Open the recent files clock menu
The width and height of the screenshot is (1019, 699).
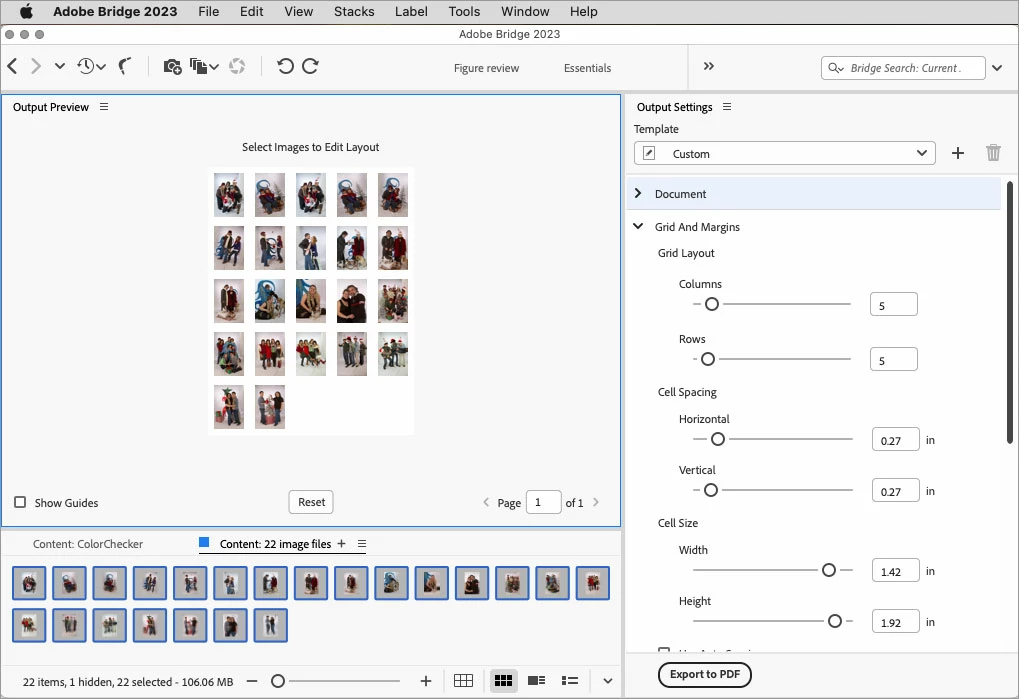pos(91,66)
